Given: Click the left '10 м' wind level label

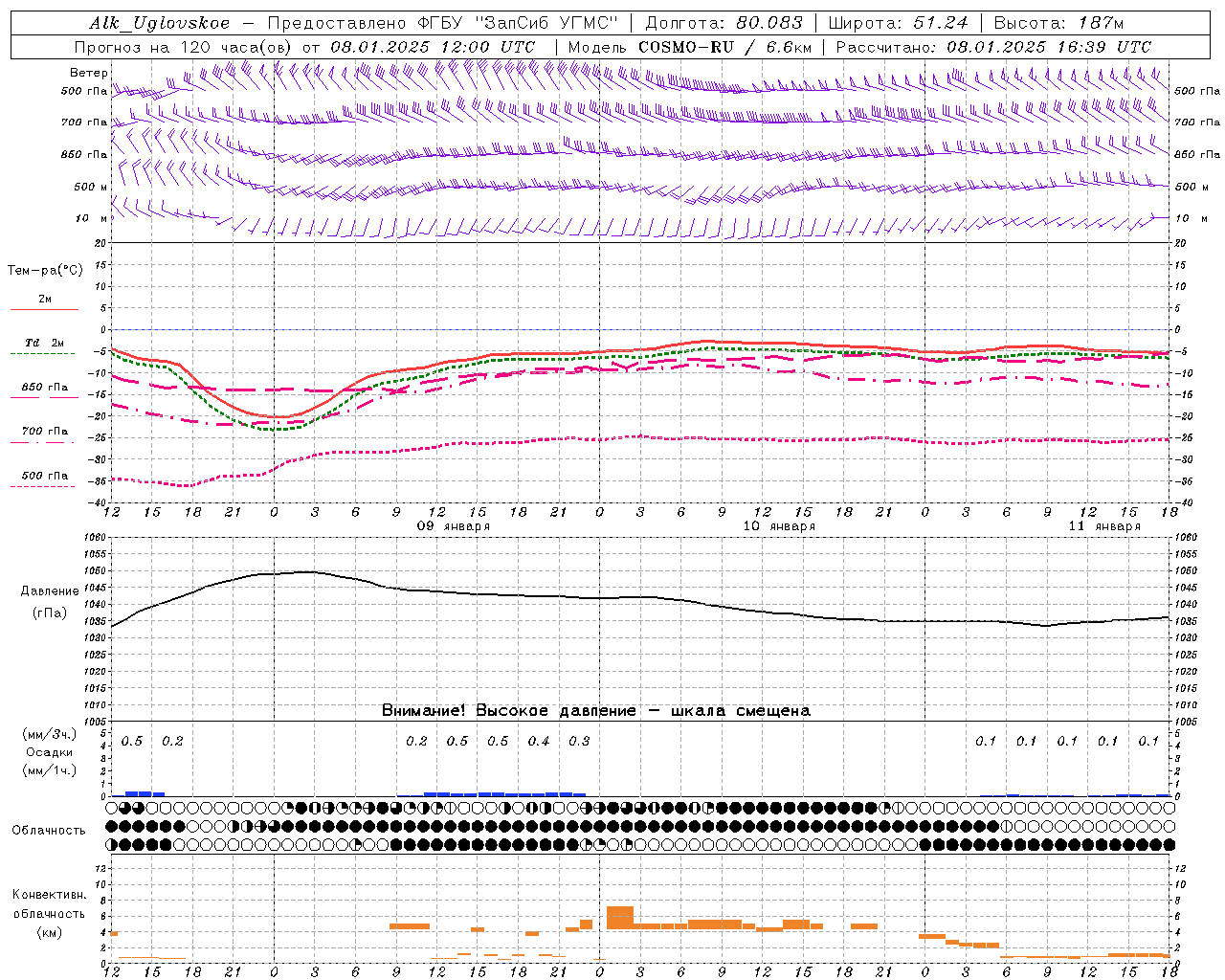Looking at the screenshot, I should click(92, 218).
